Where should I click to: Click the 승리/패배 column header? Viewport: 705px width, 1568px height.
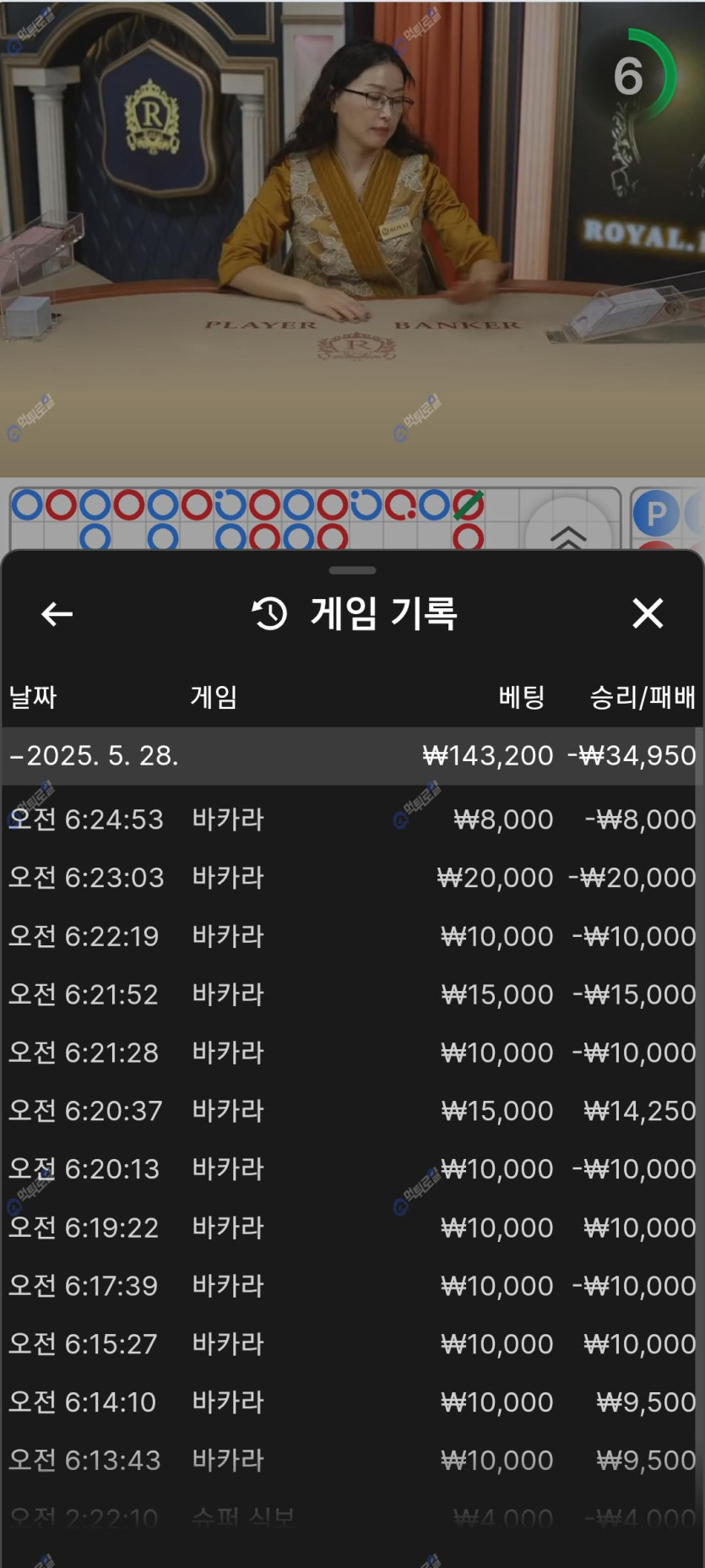click(643, 697)
